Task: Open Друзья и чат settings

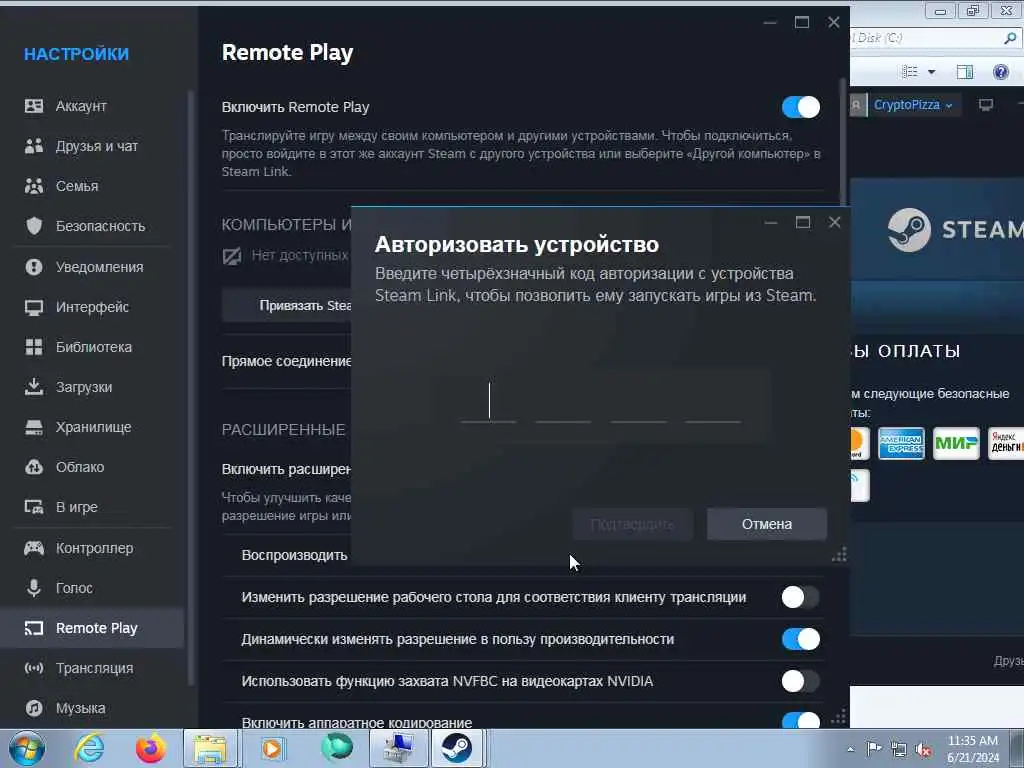Action: tap(96, 146)
